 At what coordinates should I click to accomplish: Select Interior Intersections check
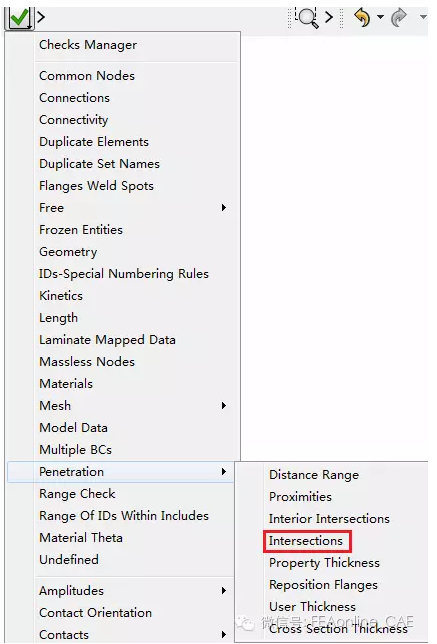[x=329, y=519]
